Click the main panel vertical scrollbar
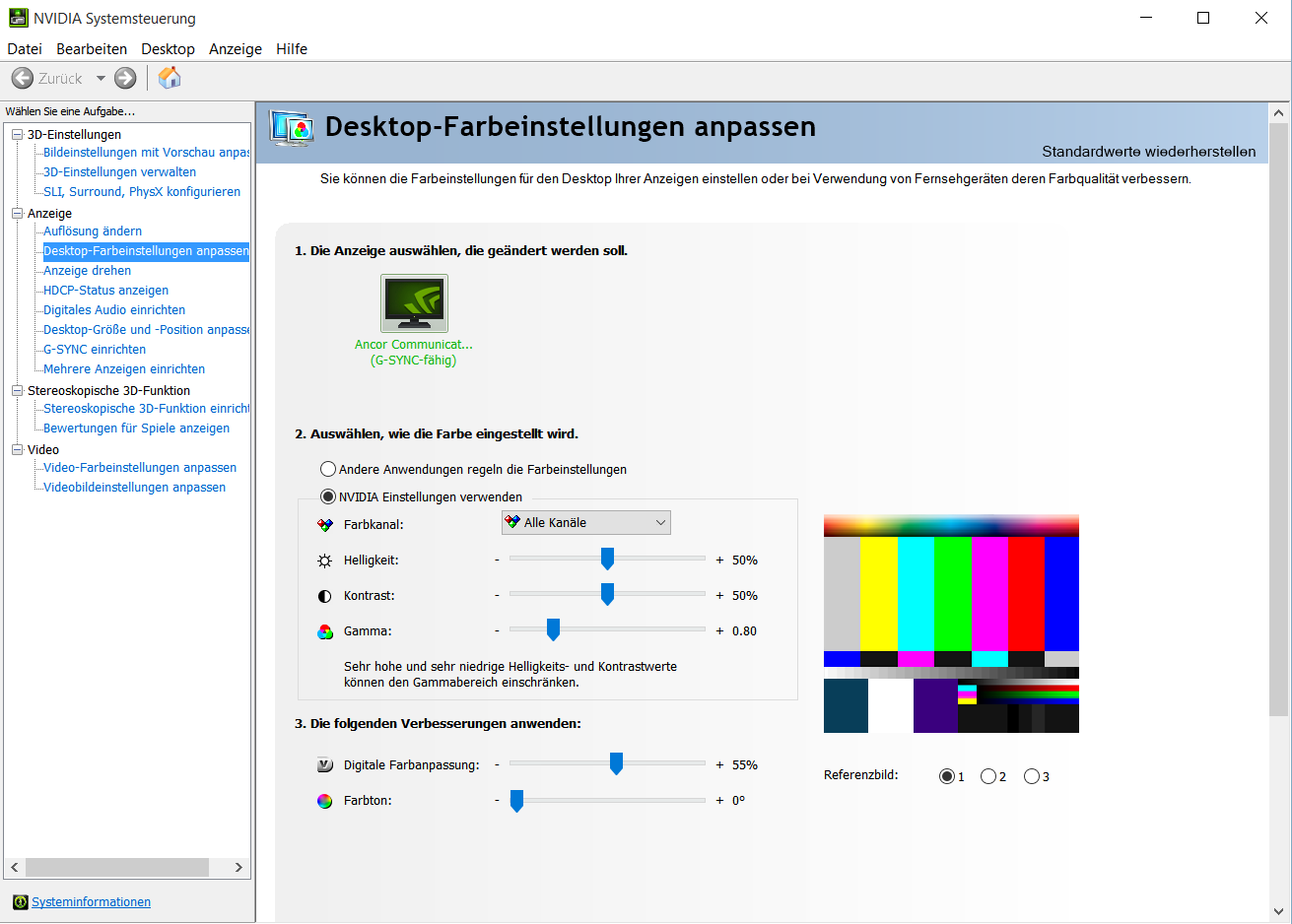The height and width of the screenshot is (924, 1292). pos(1278,419)
